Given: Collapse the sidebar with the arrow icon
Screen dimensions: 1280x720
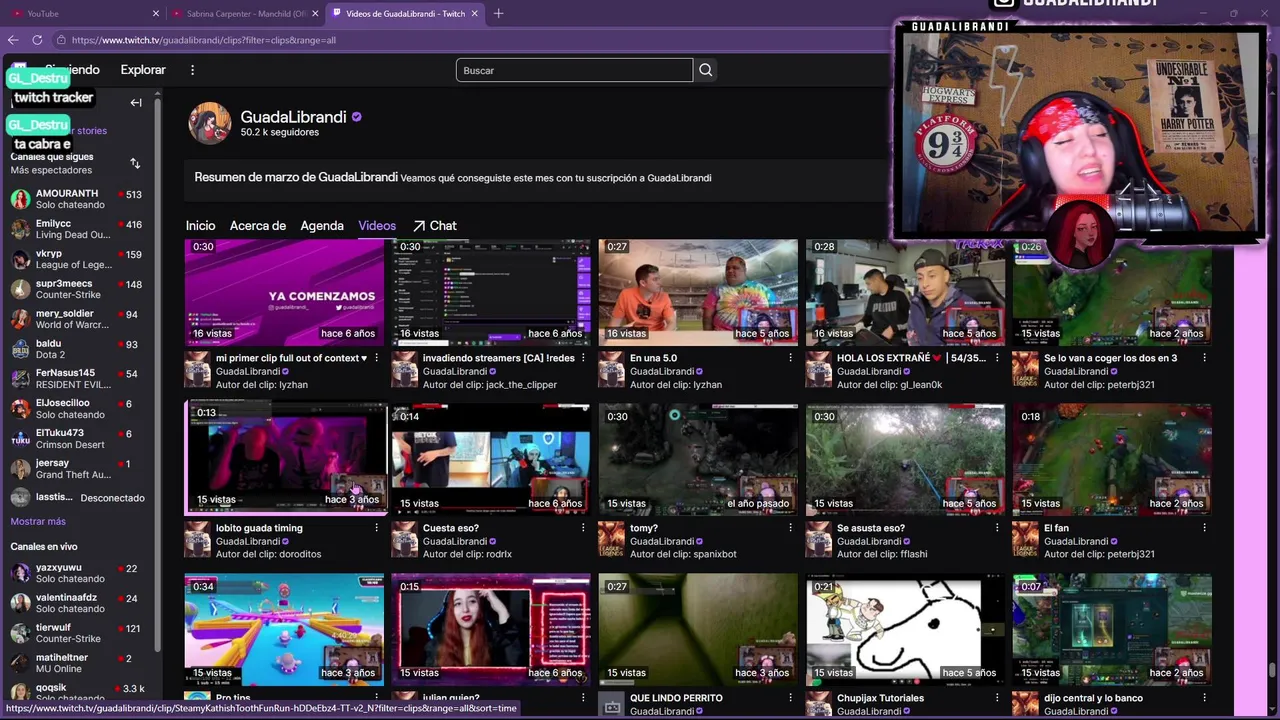Looking at the screenshot, I should (x=136, y=102).
